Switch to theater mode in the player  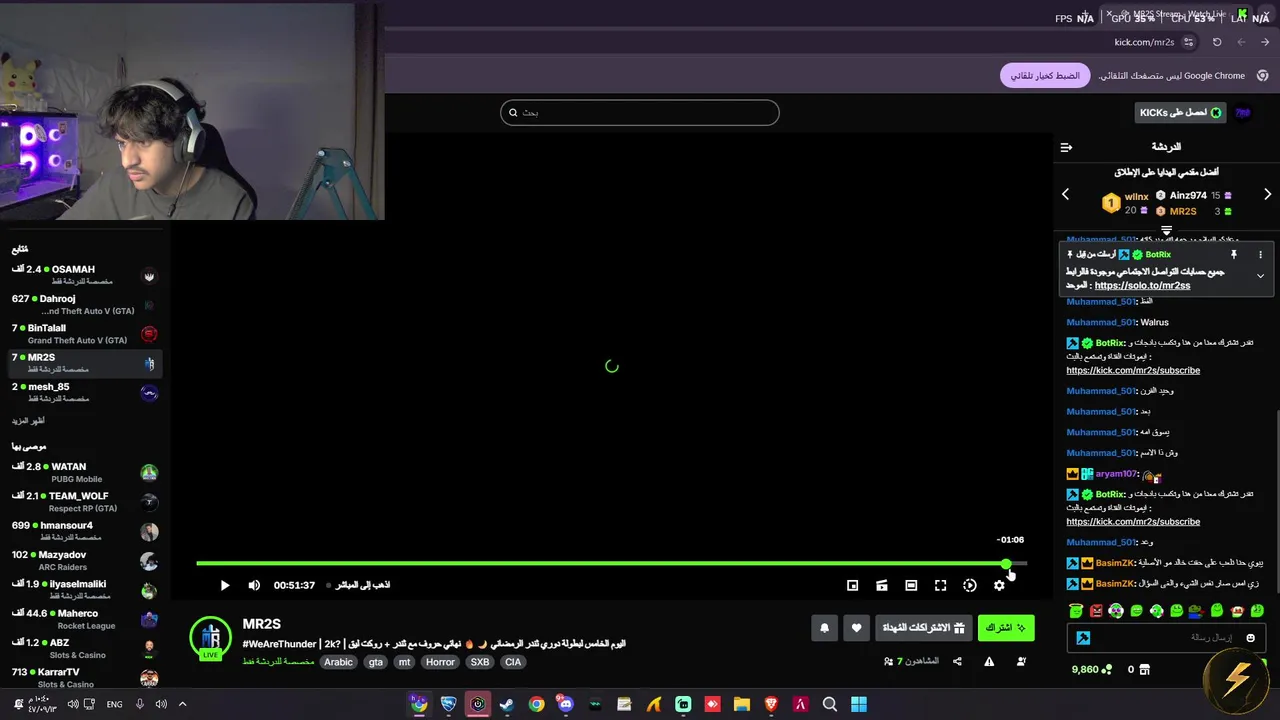coord(911,585)
